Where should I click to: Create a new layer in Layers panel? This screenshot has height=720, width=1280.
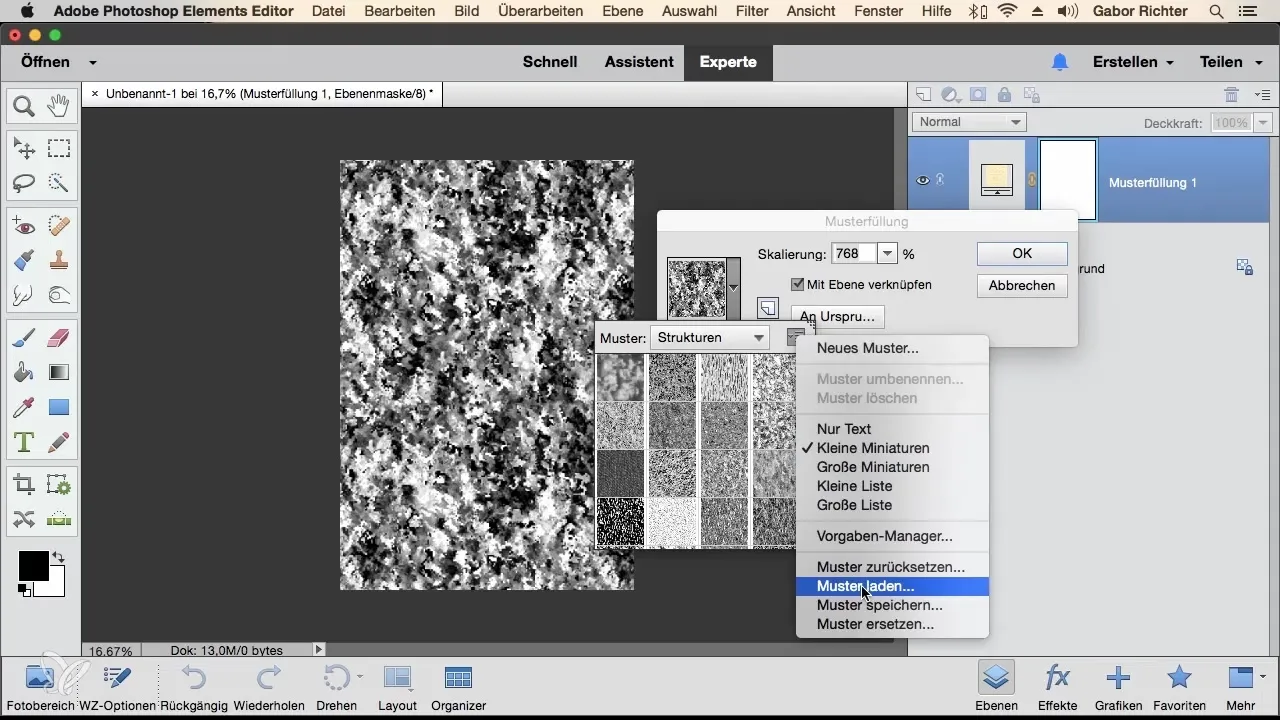coord(924,95)
